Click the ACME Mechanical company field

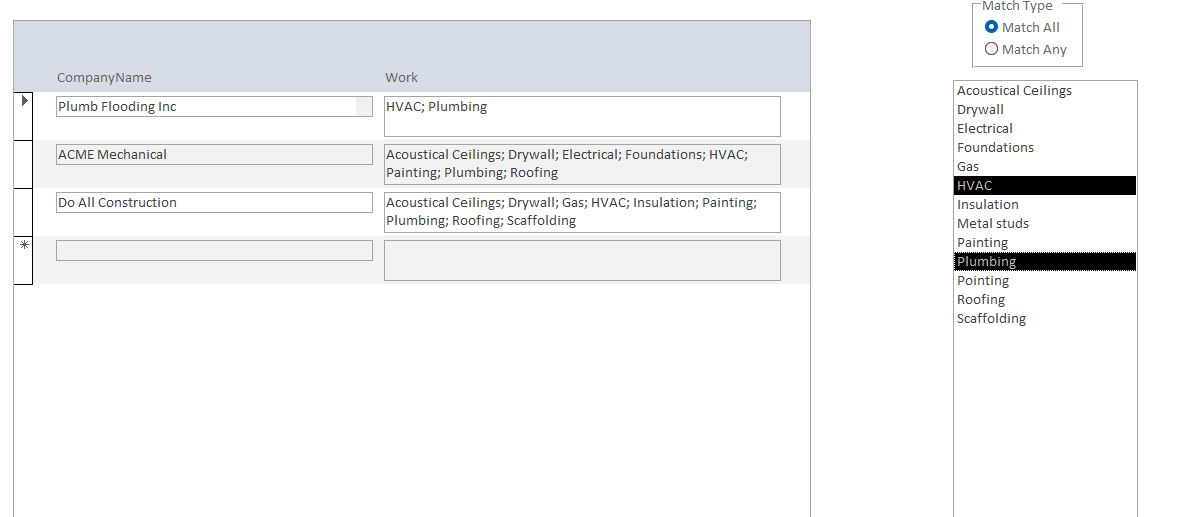214,155
